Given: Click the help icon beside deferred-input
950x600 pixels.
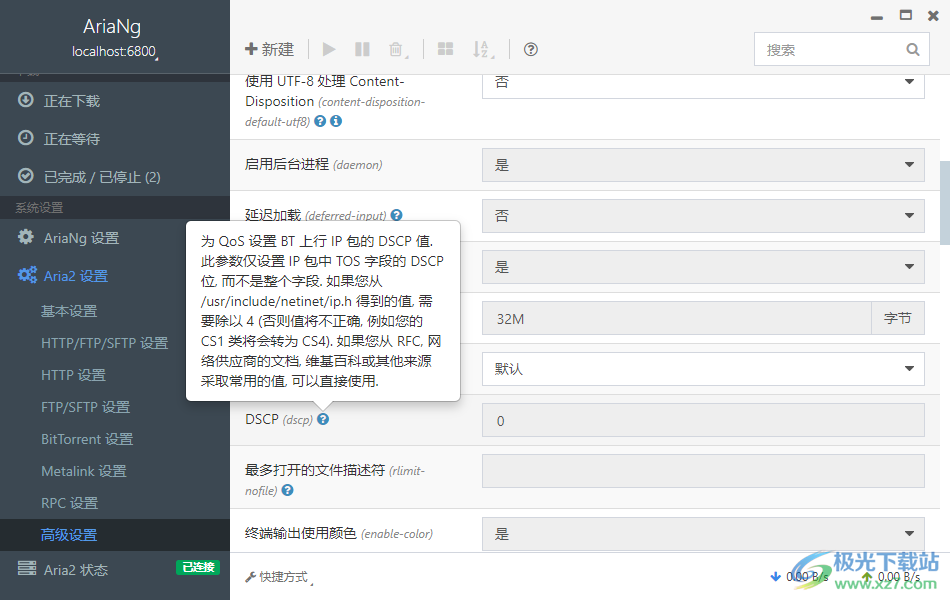Looking at the screenshot, I should pos(396,215).
